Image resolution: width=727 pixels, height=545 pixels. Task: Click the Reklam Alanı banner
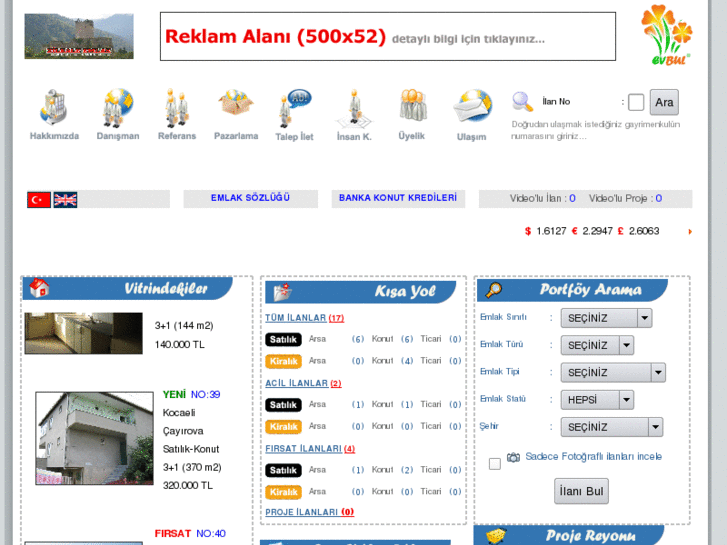point(388,36)
